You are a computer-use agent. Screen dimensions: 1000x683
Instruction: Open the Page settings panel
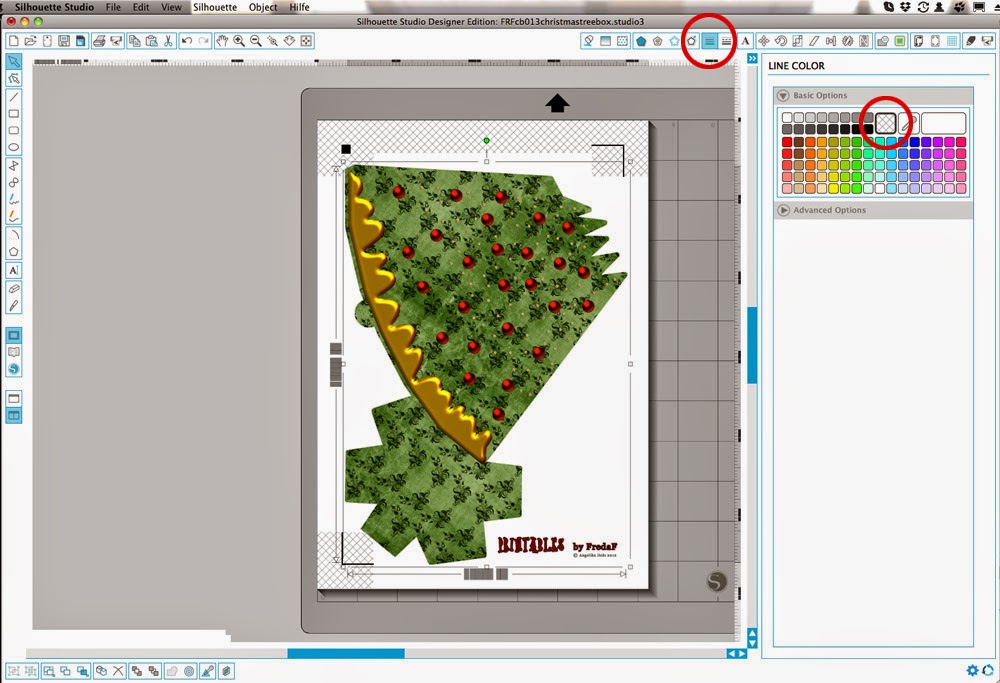tap(918, 41)
